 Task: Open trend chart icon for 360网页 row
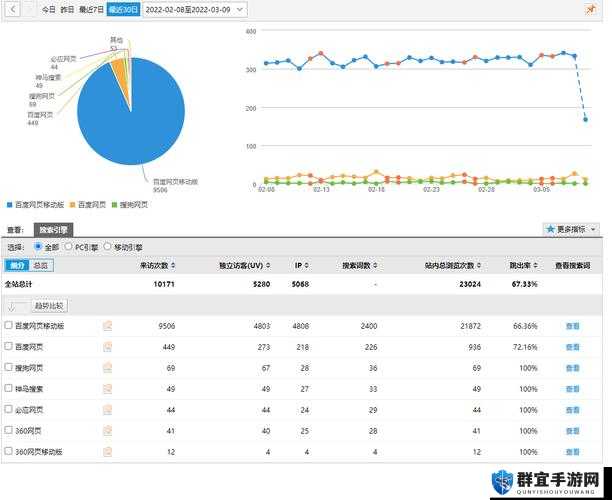(107, 431)
